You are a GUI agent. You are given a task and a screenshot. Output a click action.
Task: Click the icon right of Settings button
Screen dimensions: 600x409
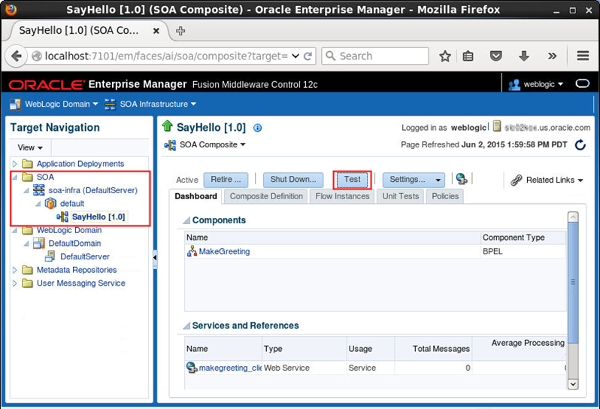pos(461,180)
